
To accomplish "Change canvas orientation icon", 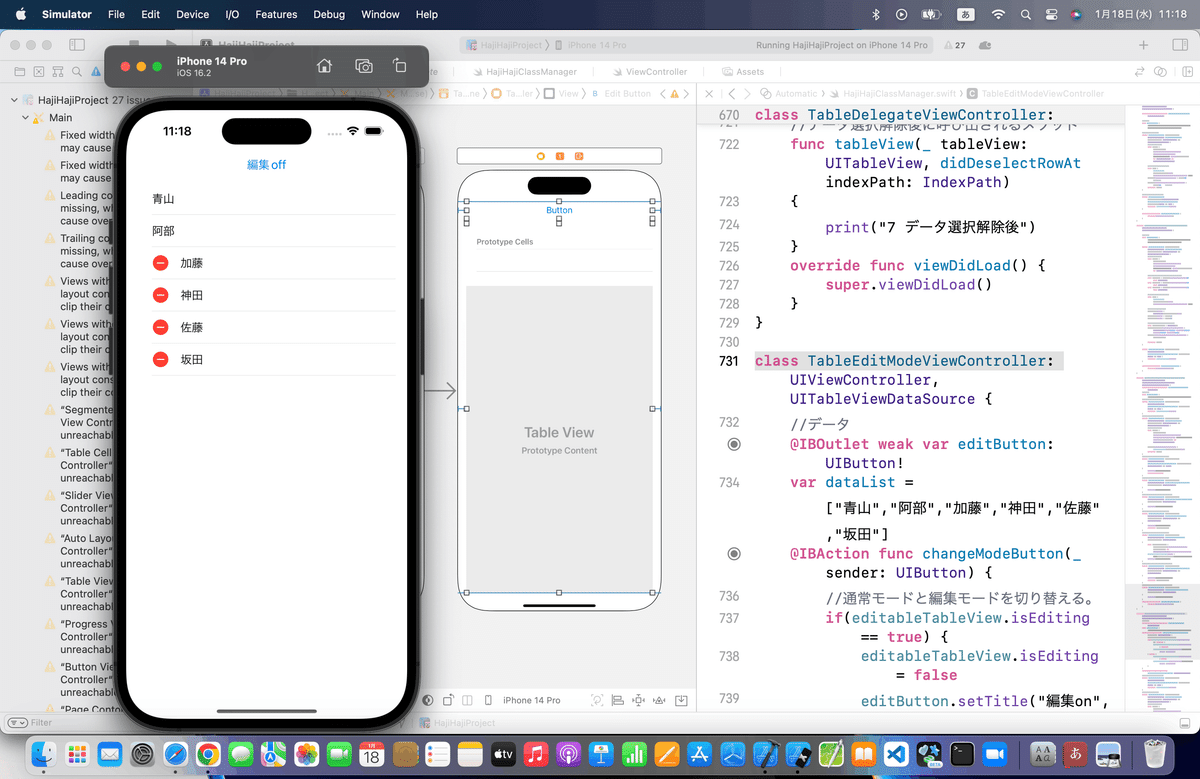I will 449,700.
